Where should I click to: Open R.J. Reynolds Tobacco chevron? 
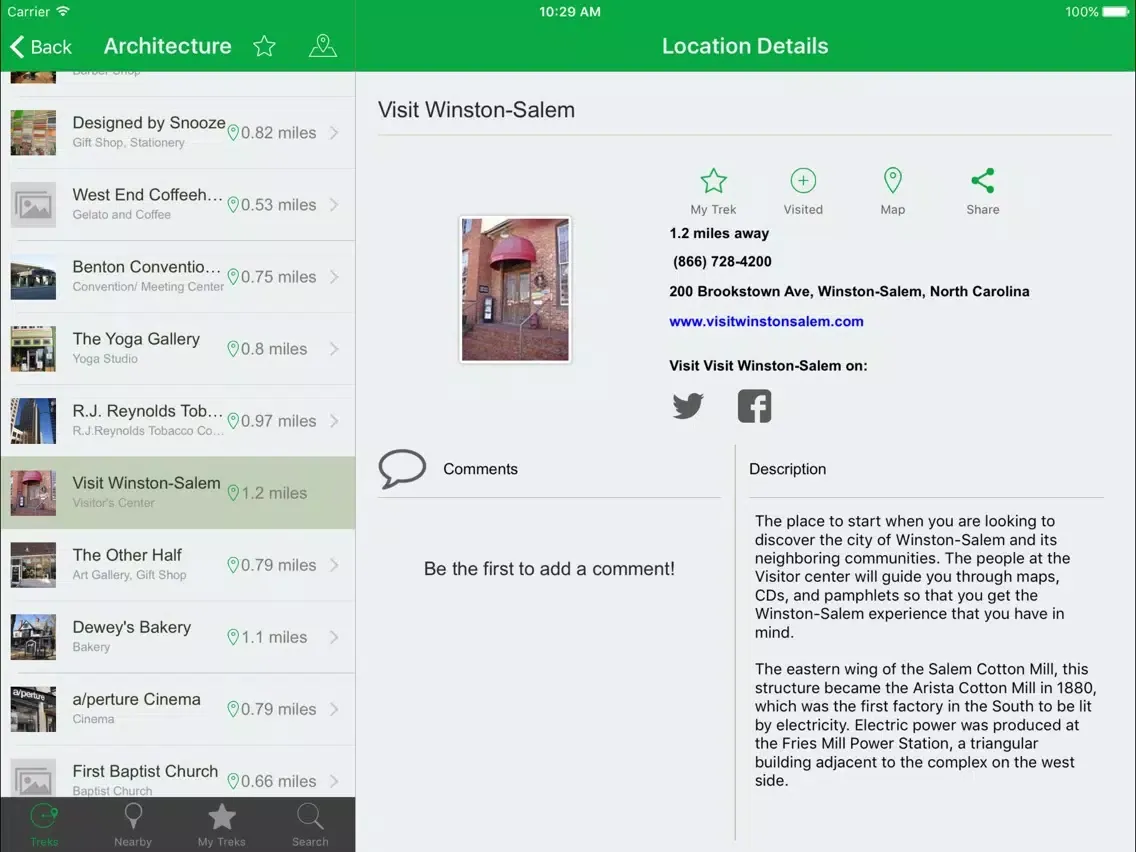pos(334,421)
